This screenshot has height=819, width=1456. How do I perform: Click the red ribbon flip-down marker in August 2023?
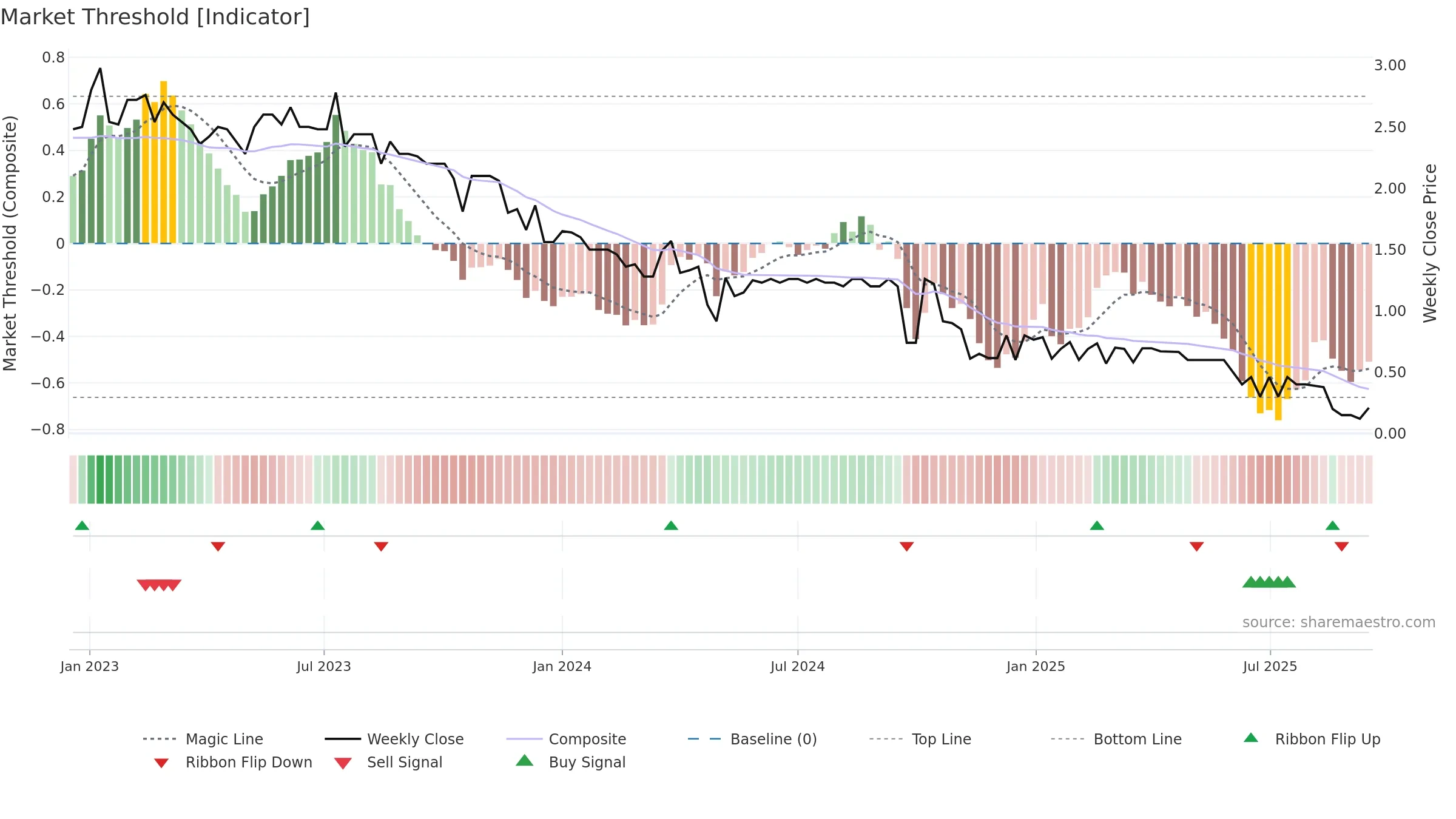click(x=381, y=547)
